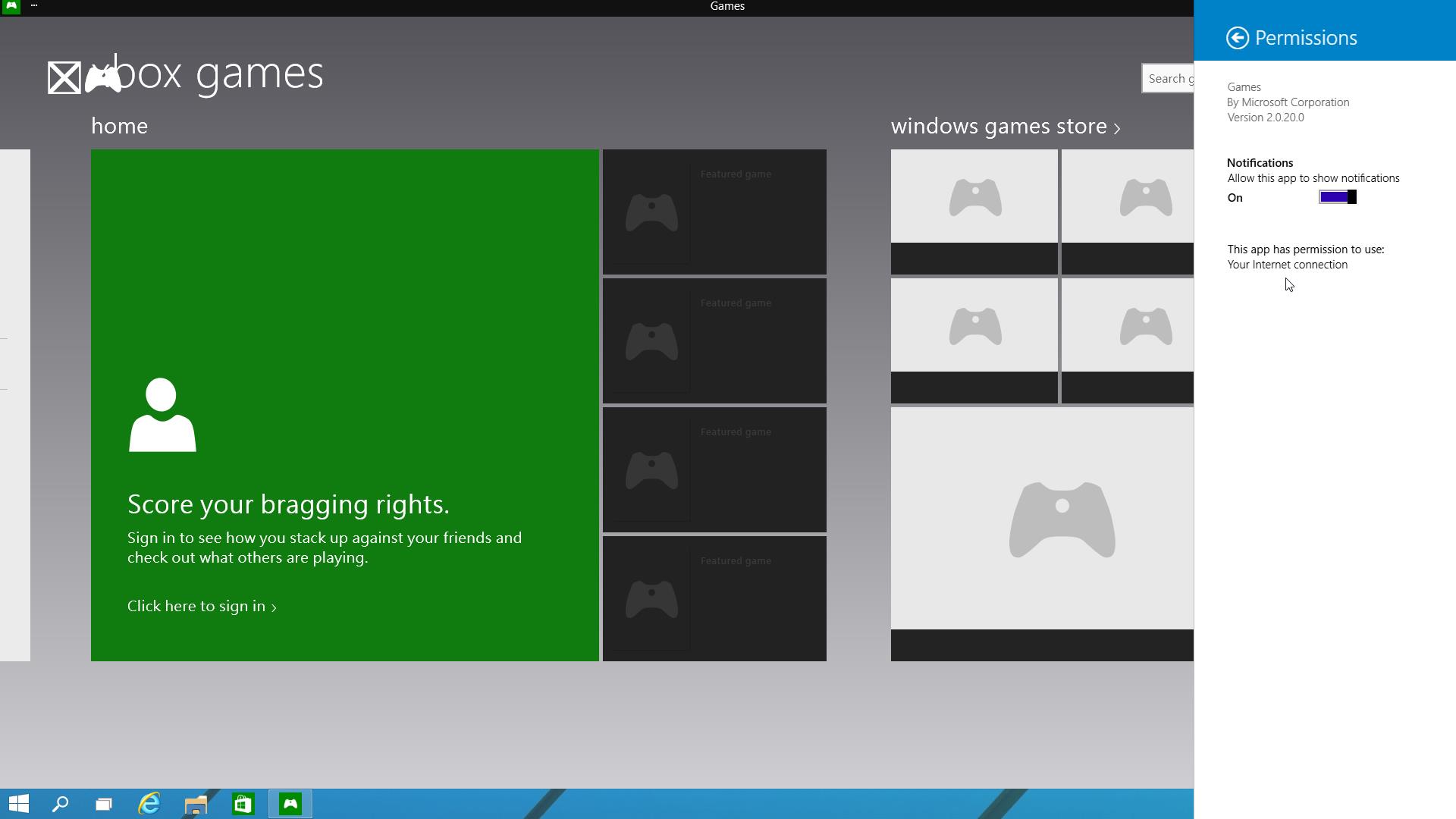Select the Games app taskbar icon
Image resolution: width=1456 pixels, height=819 pixels.
pyautogui.click(x=290, y=804)
